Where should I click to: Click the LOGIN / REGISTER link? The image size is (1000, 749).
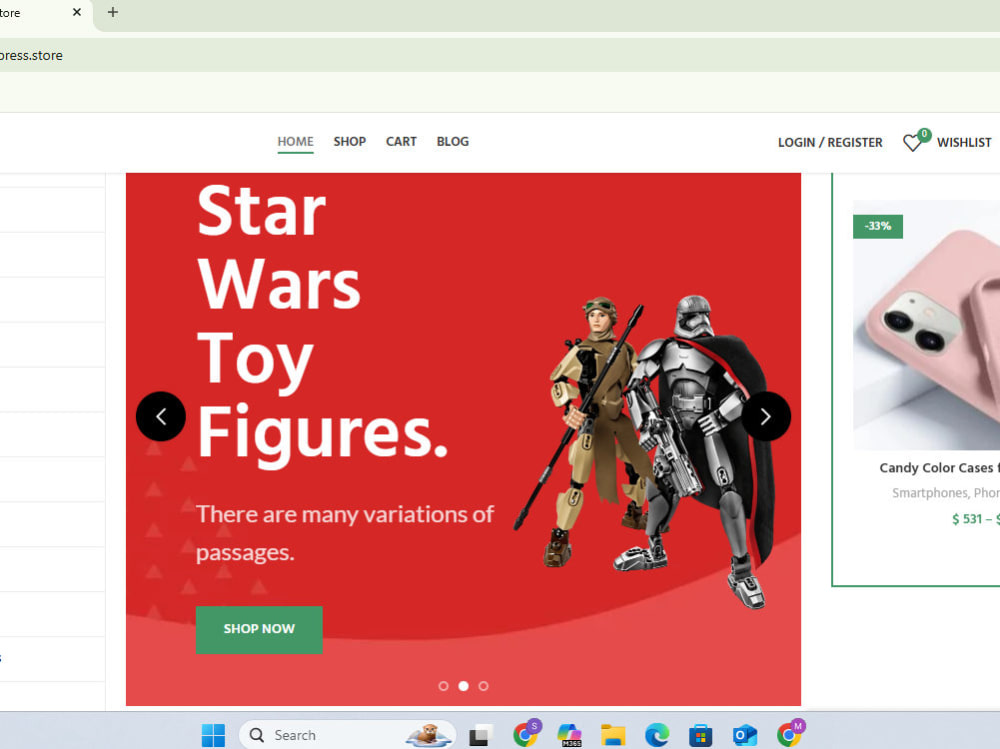[830, 142]
